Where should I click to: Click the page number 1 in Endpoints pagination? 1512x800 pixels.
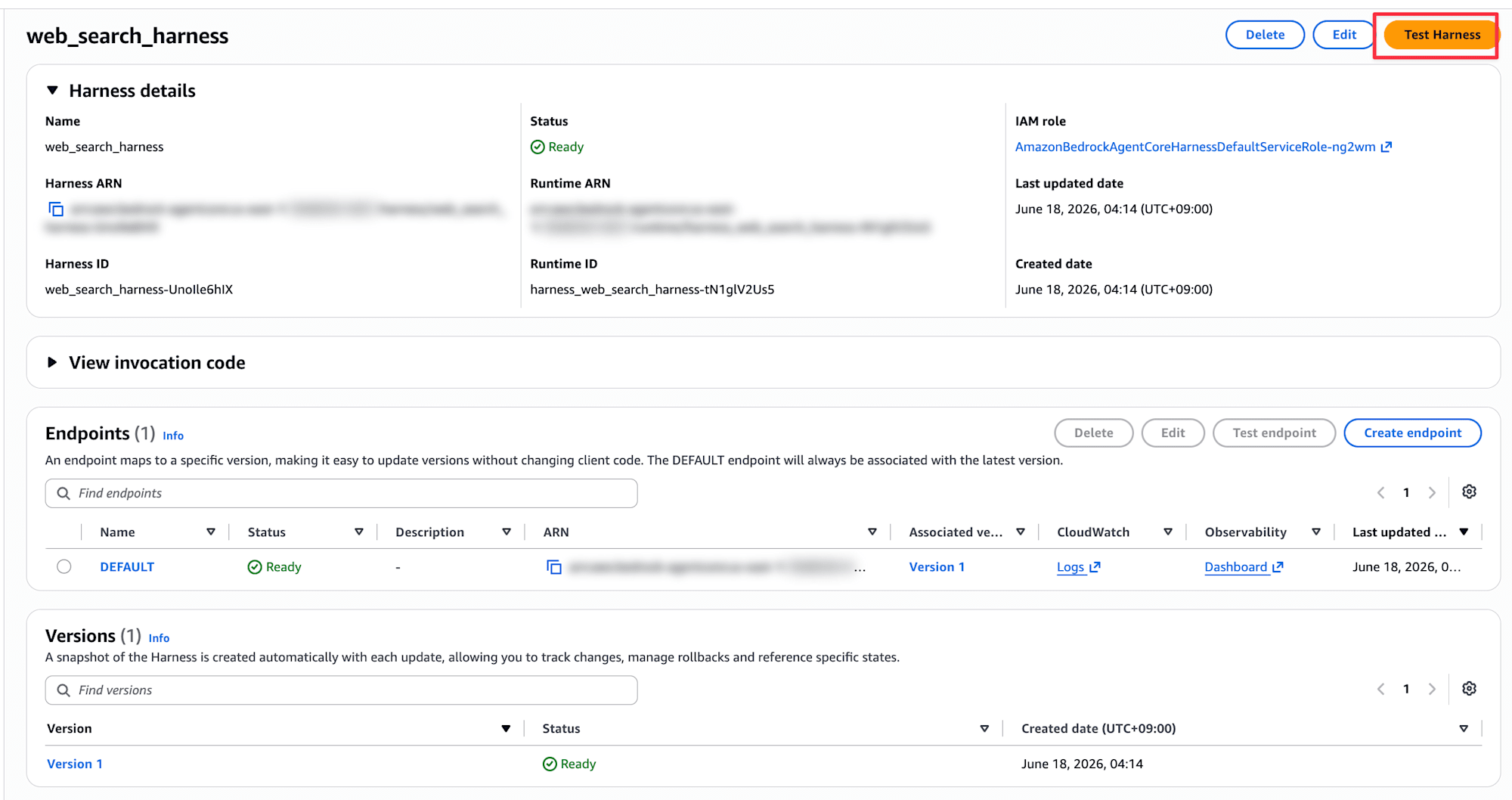1406,493
